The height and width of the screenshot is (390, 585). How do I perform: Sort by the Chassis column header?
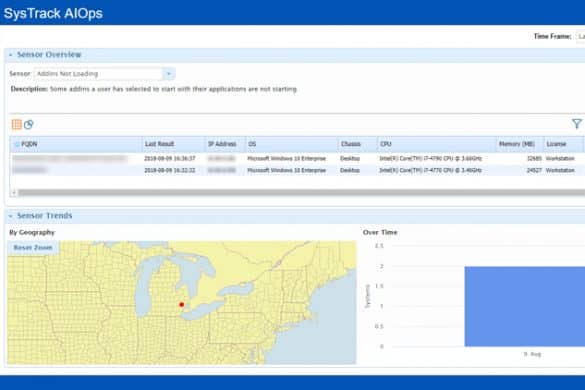pyautogui.click(x=357, y=144)
